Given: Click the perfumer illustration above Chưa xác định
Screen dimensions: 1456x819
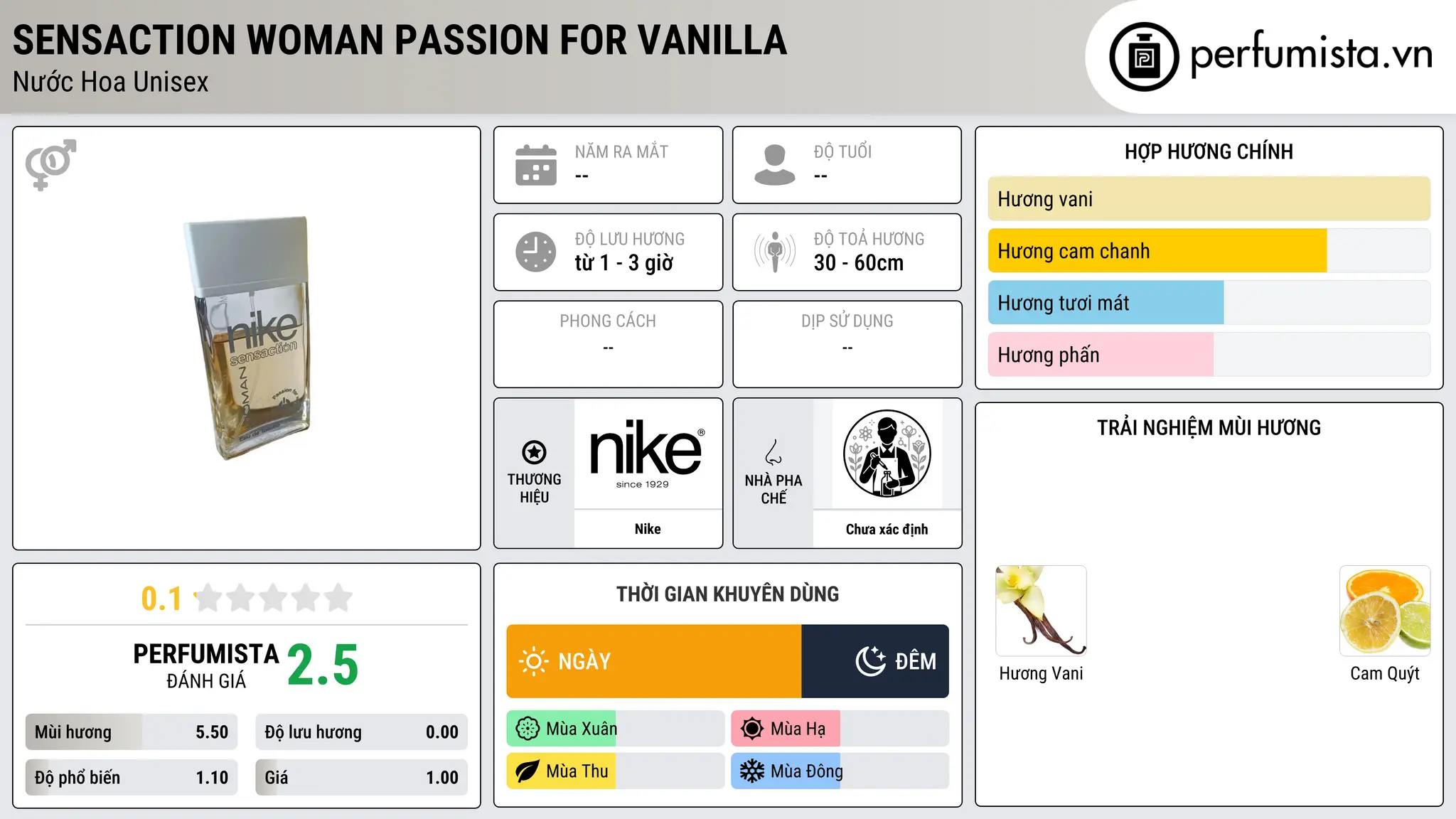Looking at the screenshot, I should click(x=887, y=454).
